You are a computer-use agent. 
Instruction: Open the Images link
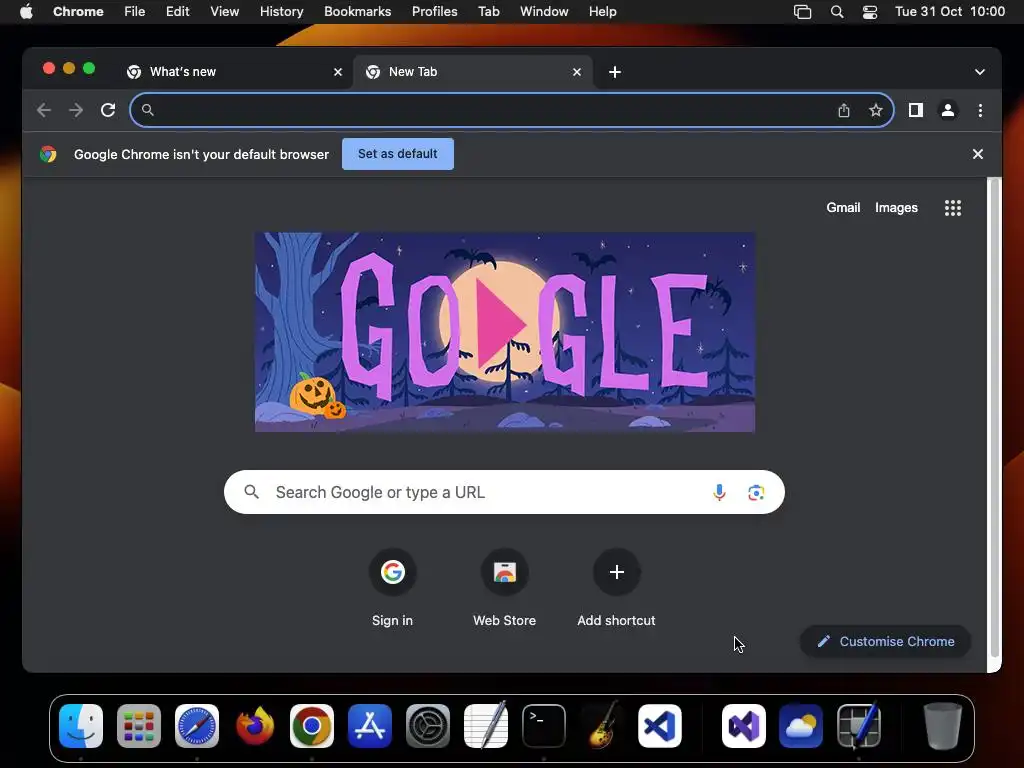coord(896,208)
